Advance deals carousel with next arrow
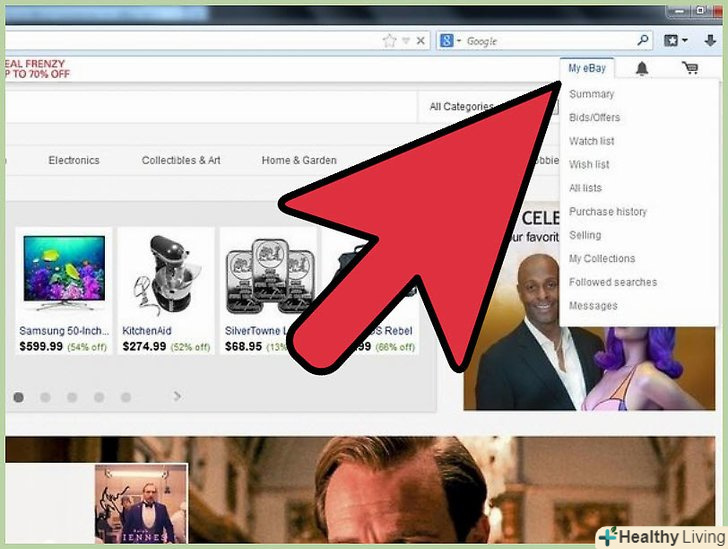The height and width of the screenshot is (549, 728). click(177, 396)
